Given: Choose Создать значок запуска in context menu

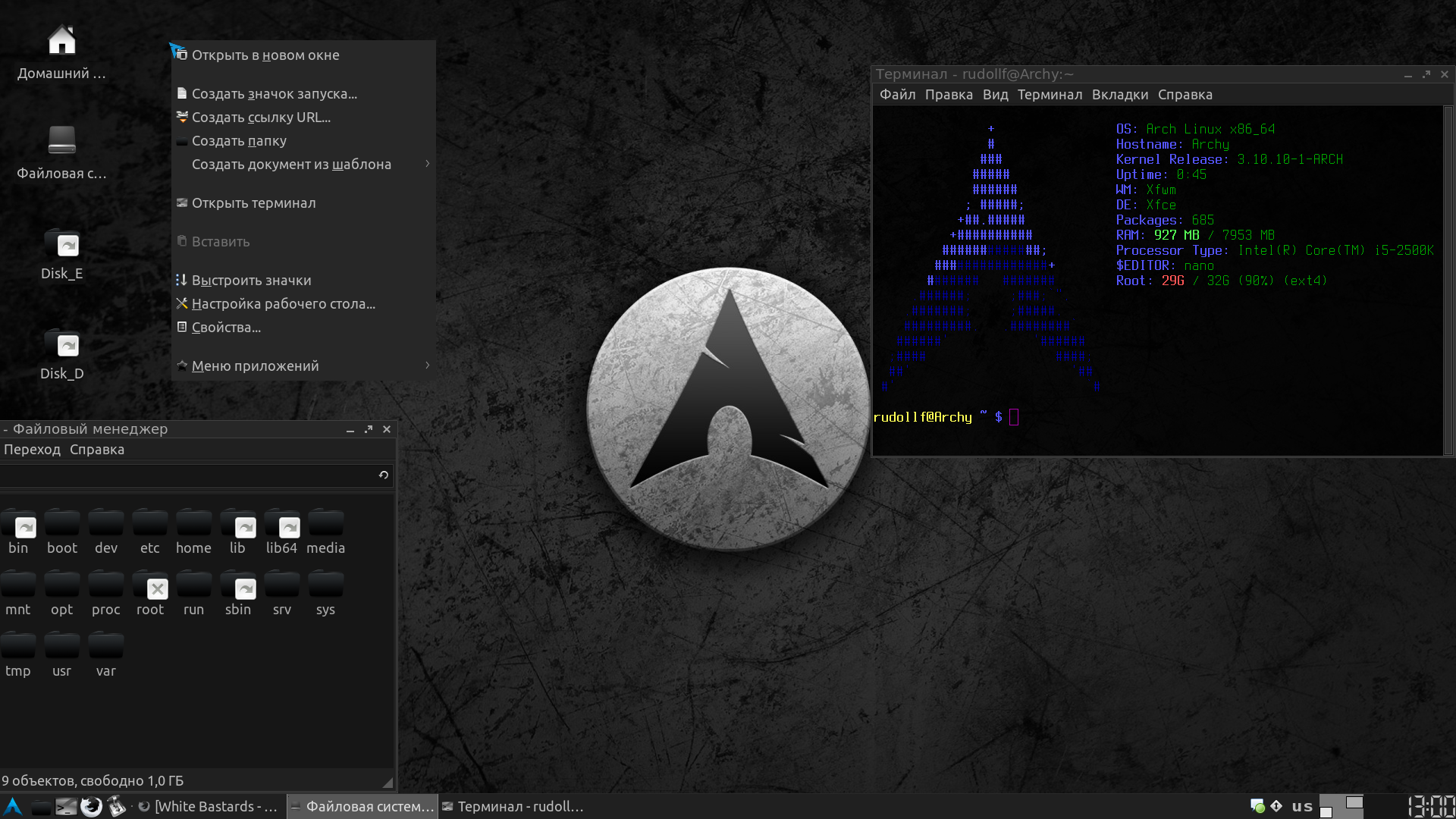Looking at the screenshot, I should click(303, 93).
